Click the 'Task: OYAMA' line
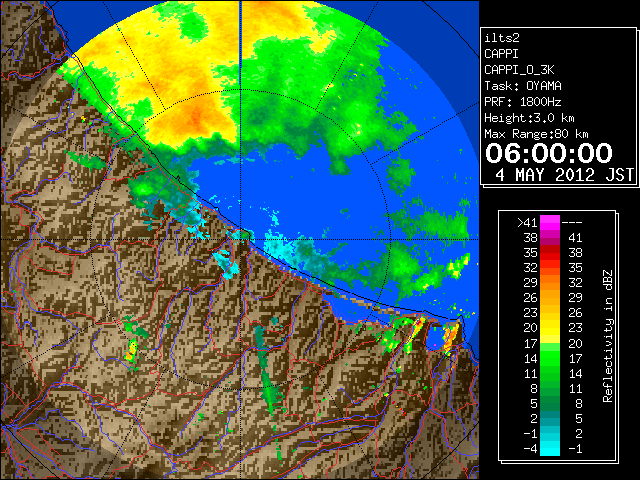This screenshot has width=640, height=480. pos(523,86)
